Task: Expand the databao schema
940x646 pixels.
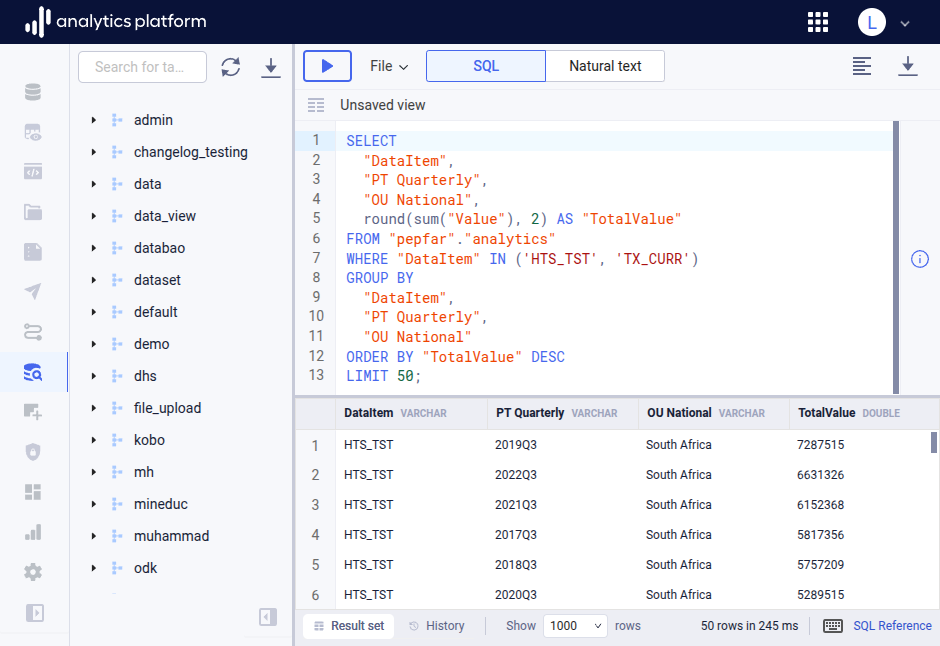Action: 94,248
